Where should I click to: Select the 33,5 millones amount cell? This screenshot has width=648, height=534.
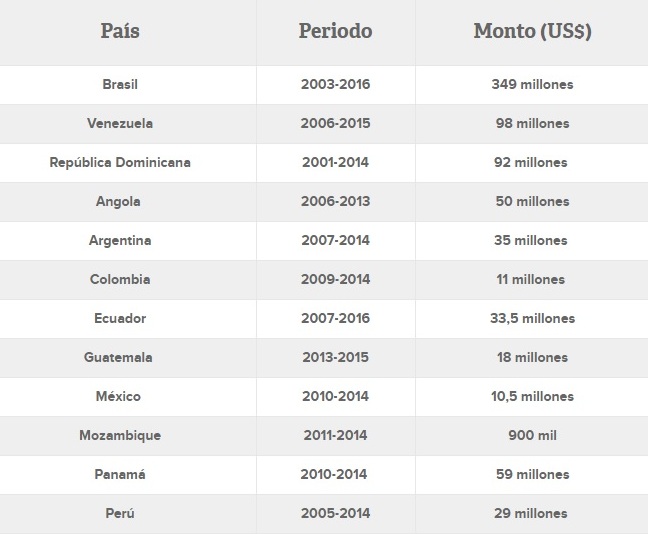point(532,318)
